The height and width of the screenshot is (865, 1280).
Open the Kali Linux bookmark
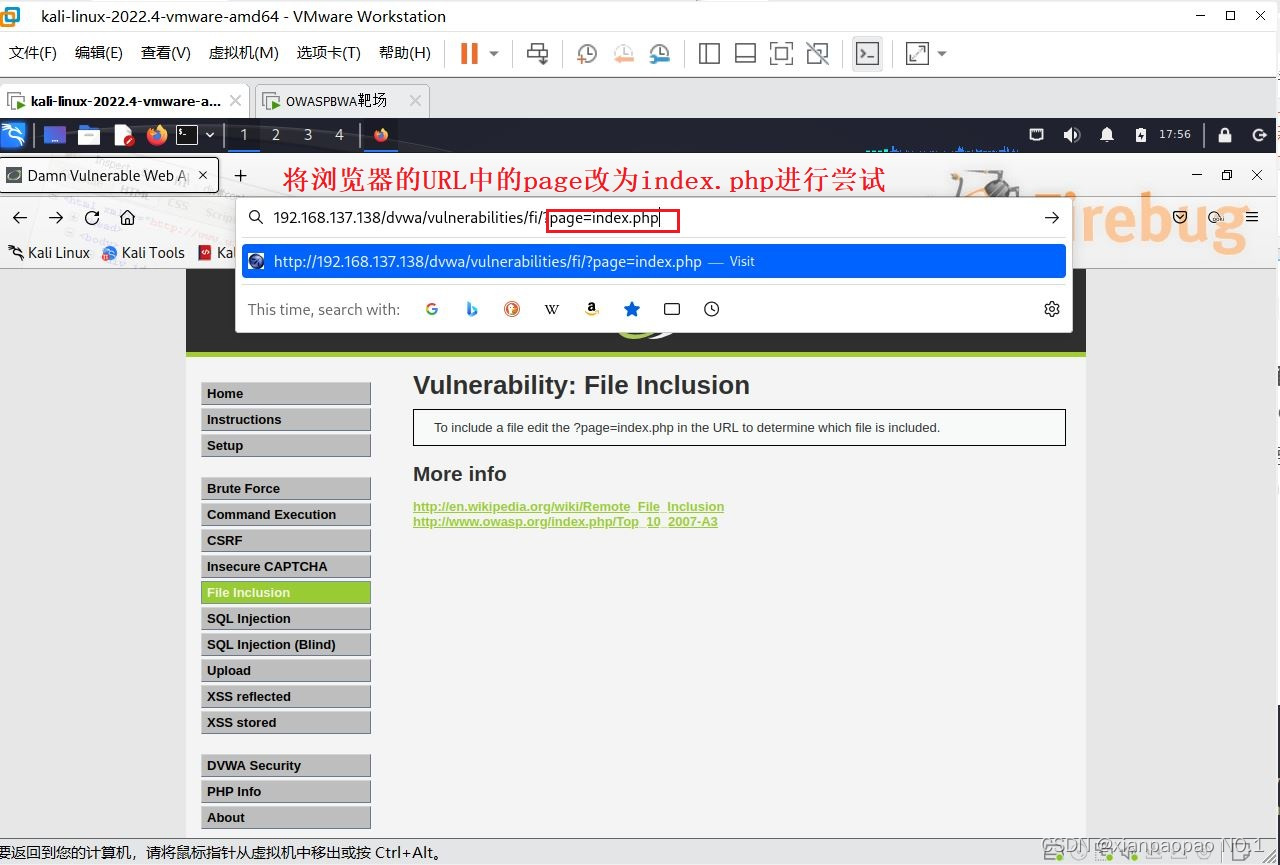pos(49,253)
